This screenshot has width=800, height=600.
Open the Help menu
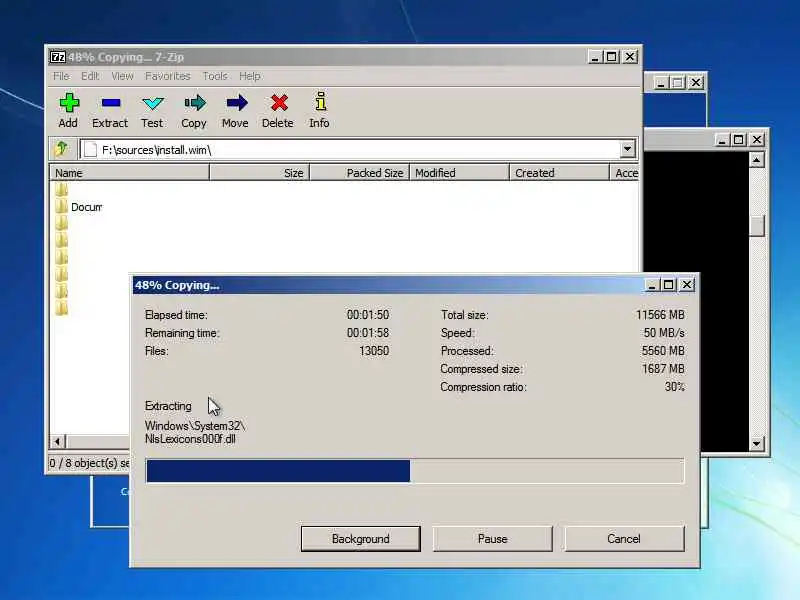250,76
